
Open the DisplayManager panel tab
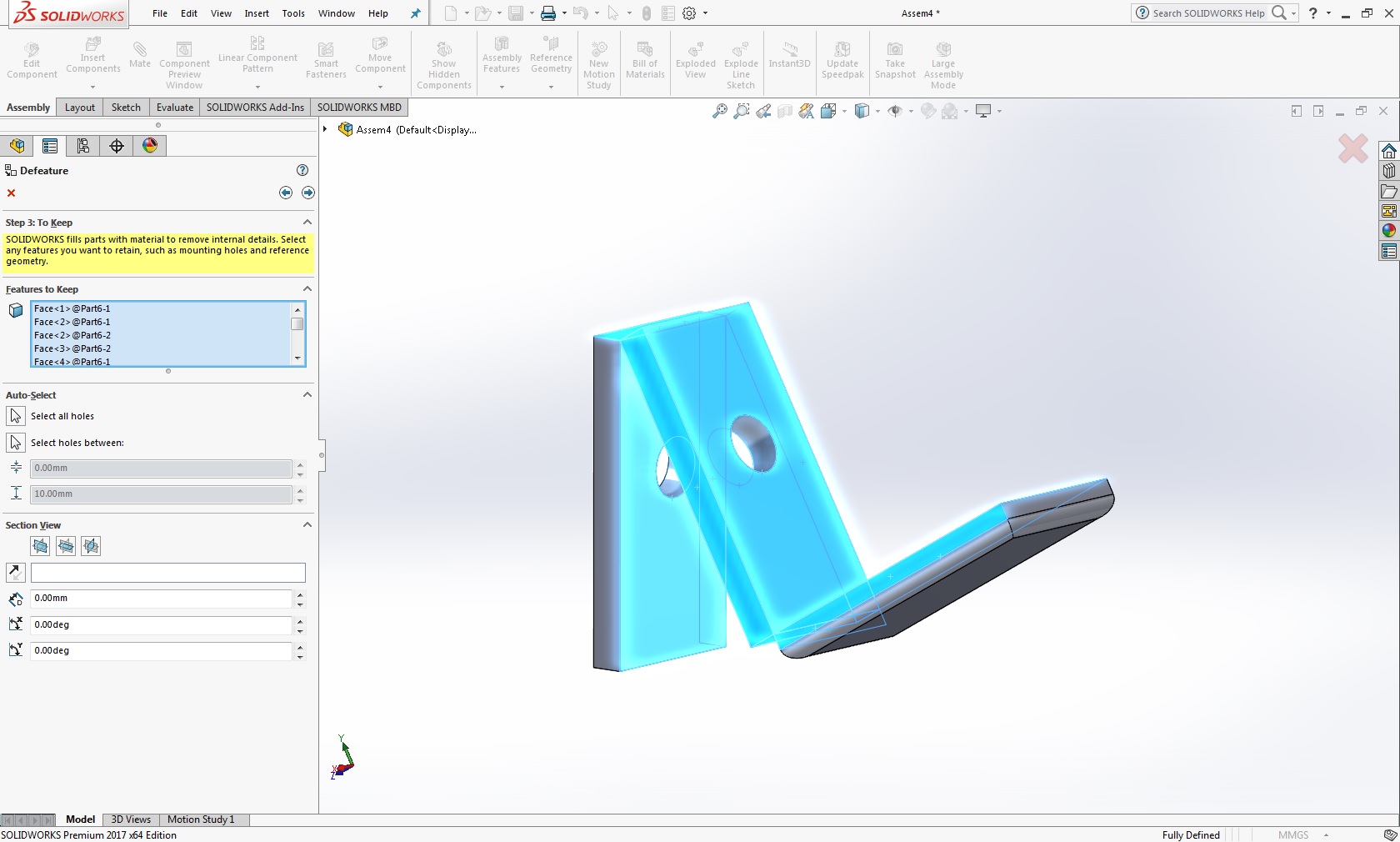(150, 146)
